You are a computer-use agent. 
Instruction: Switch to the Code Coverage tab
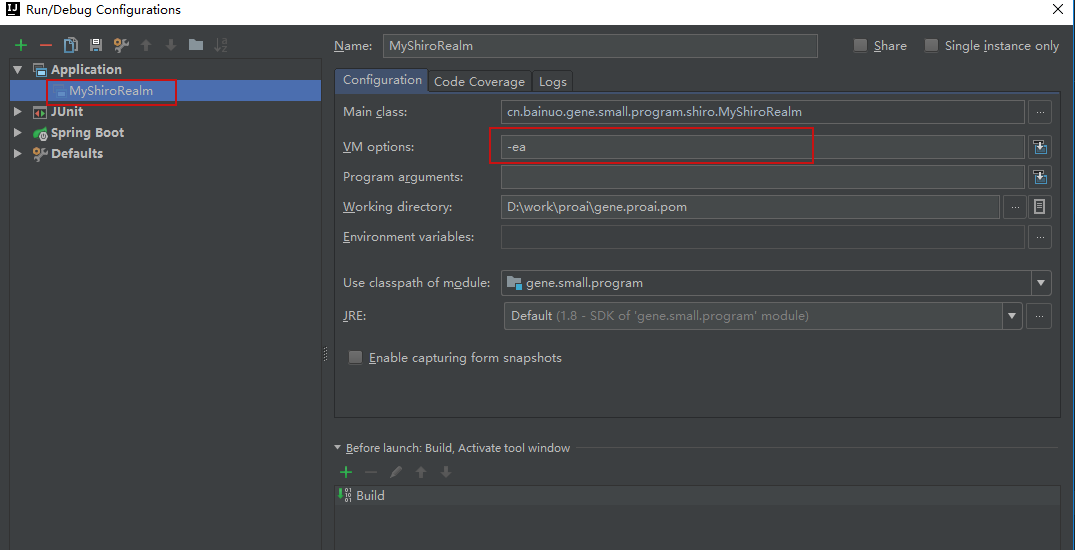pyautogui.click(x=479, y=82)
